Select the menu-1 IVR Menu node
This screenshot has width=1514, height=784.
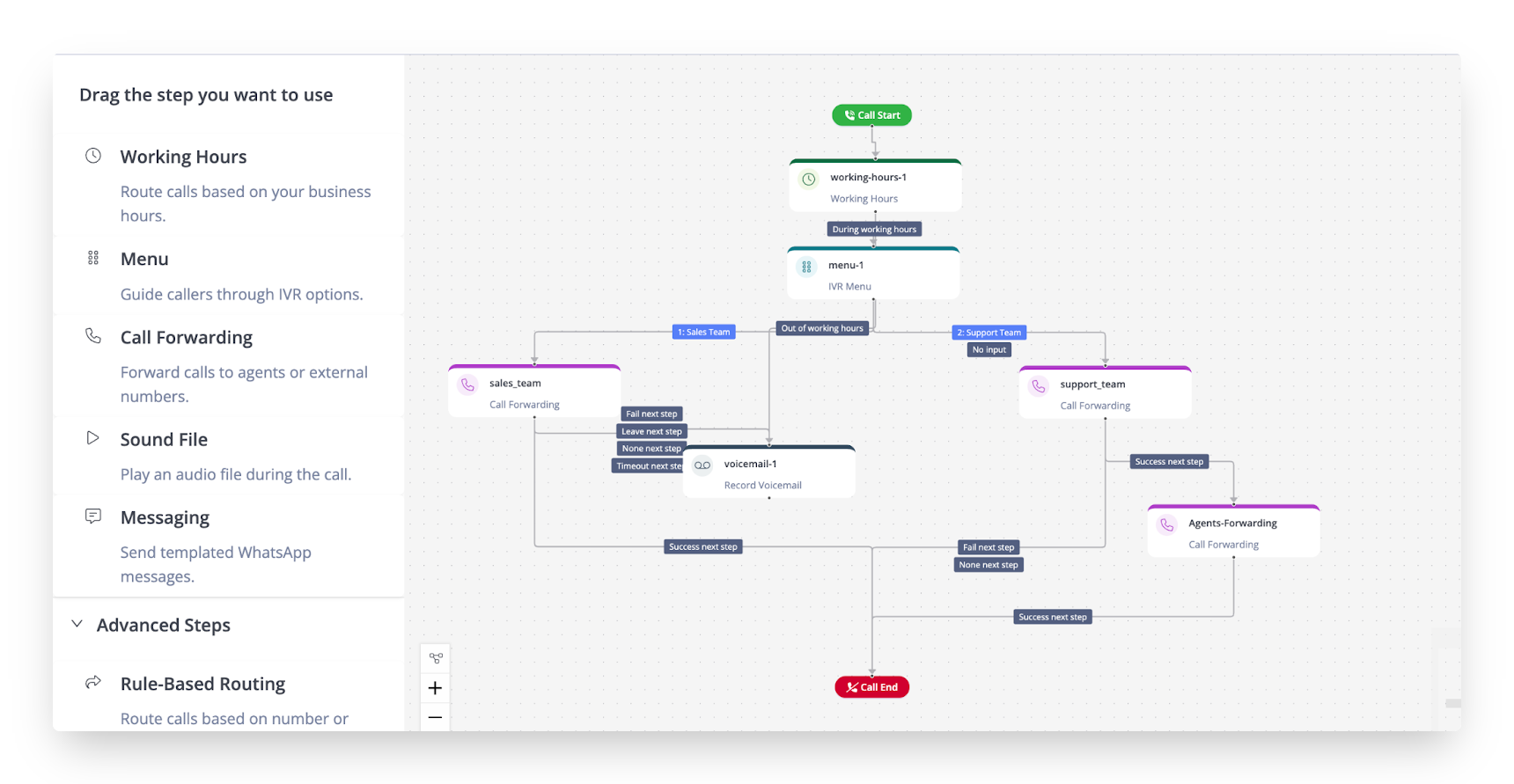(873, 275)
